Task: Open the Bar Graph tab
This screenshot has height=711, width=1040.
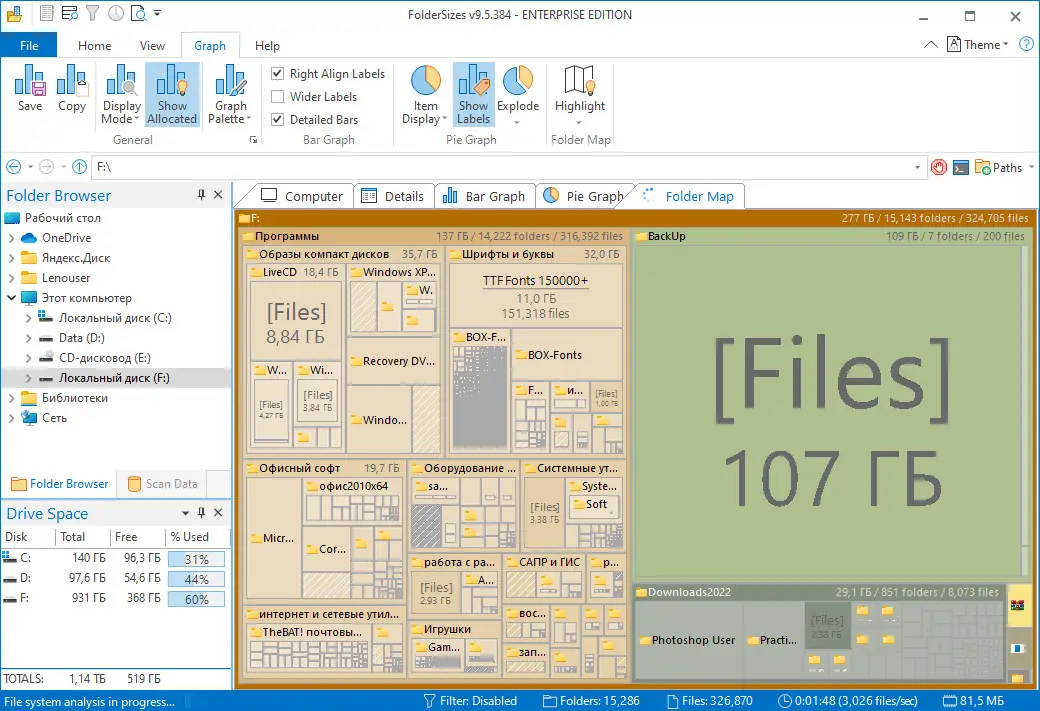Action: [x=484, y=196]
